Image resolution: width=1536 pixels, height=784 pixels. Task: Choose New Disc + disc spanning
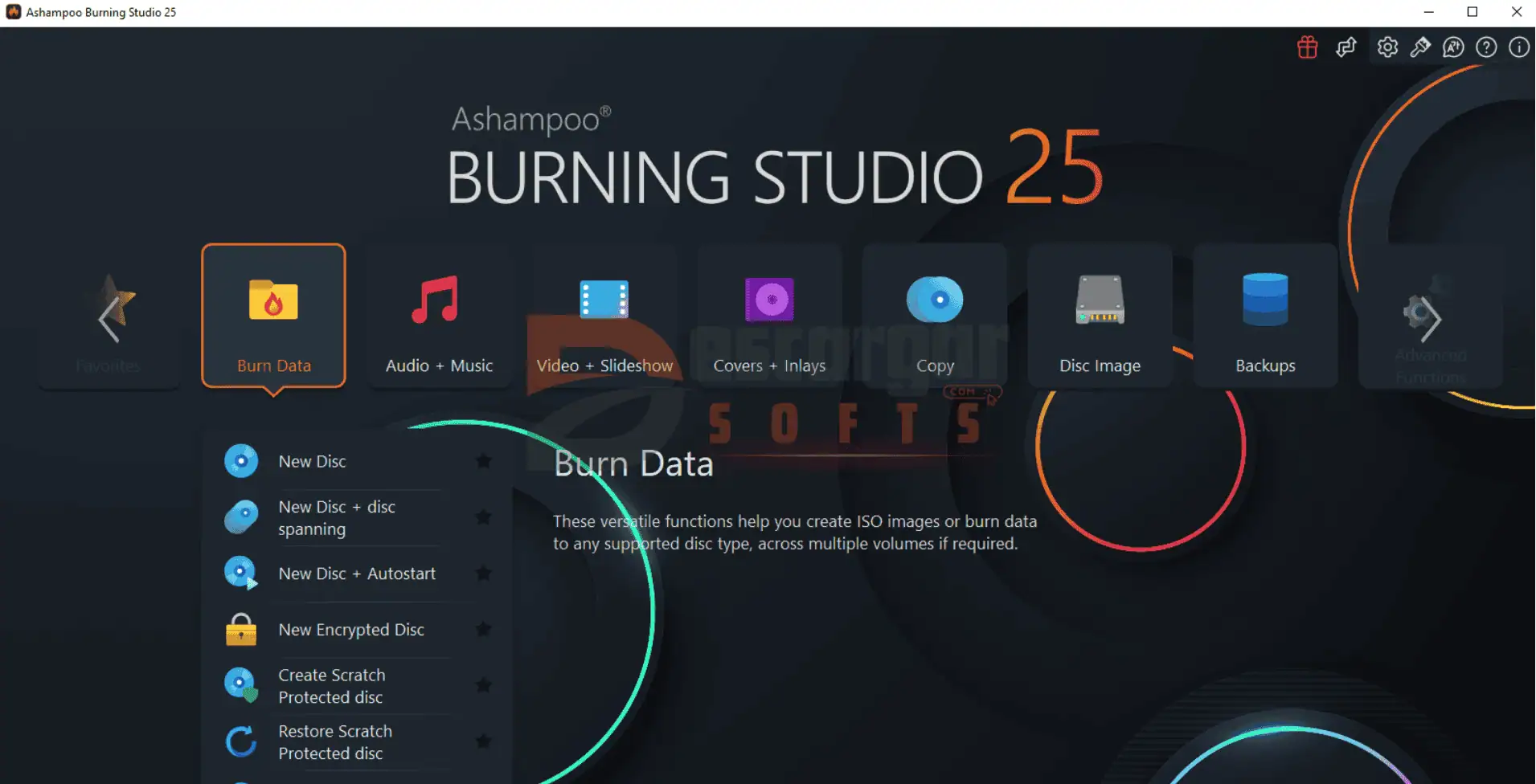coord(336,518)
